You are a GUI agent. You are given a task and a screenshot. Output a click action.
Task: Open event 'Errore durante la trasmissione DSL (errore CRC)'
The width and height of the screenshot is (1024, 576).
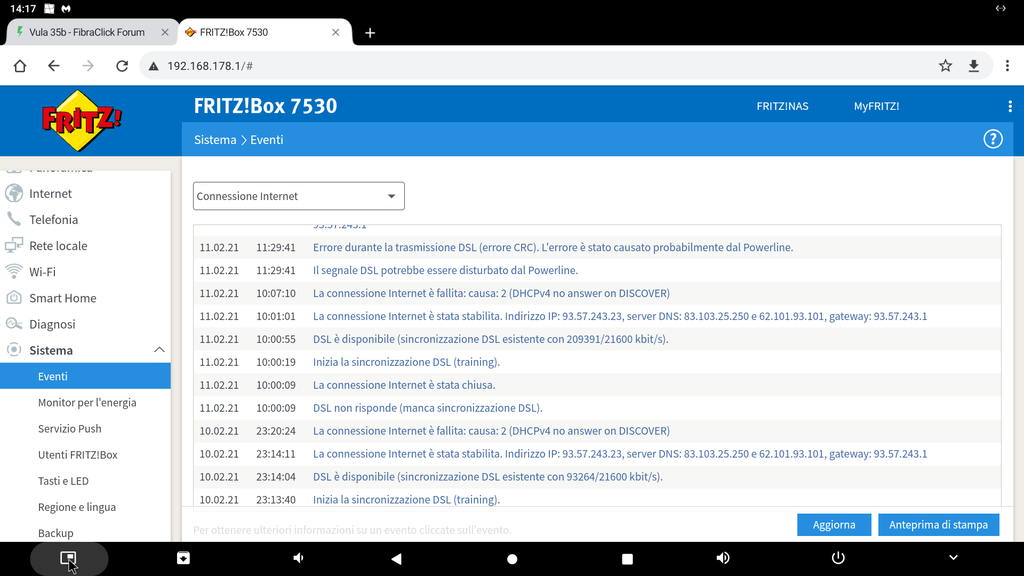tap(552, 248)
